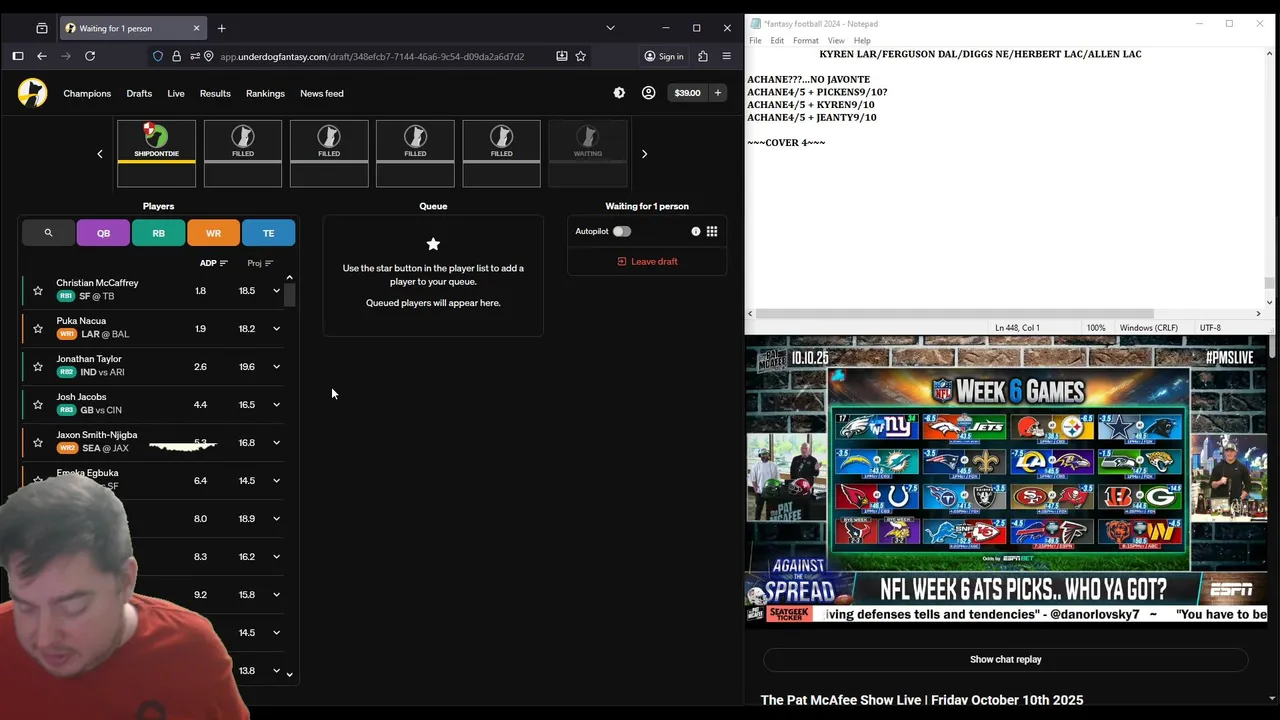Viewport: 1280px width, 720px height.
Task: Click the $39.00 balance button
Action: [687, 93]
